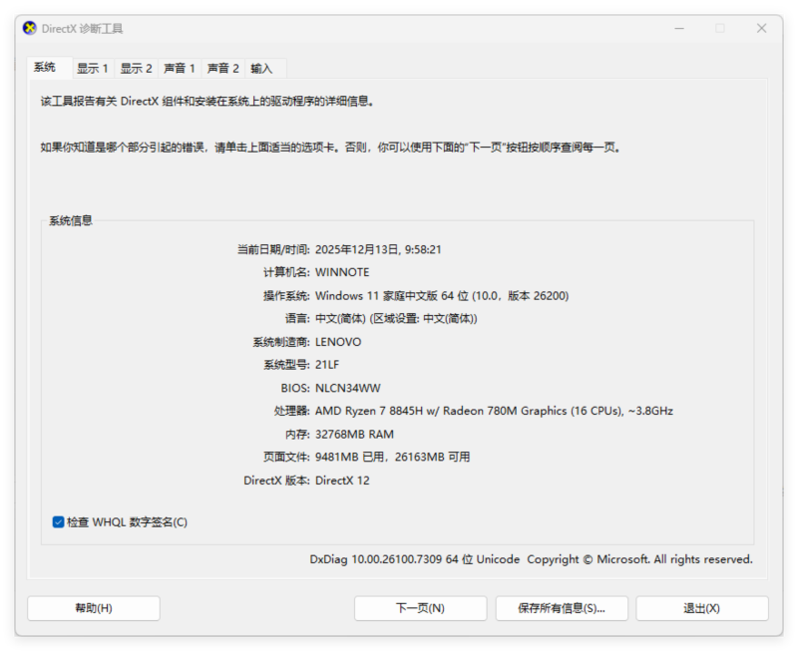The image size is (798, 651).
Task: Click the 32768MB RAM memory value
Action: pyautogui.click(x=354, y=434)
